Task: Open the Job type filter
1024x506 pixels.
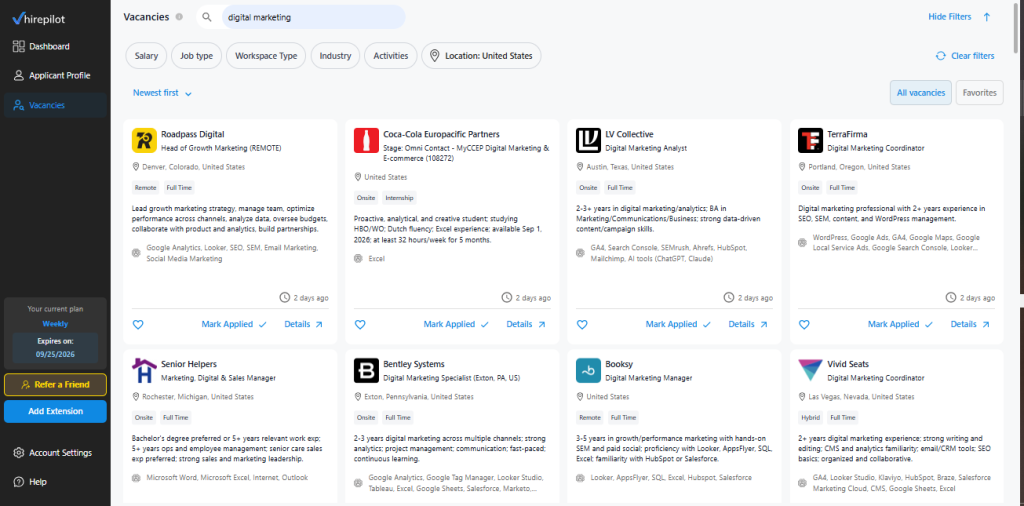Action: (x=197, y=56)
